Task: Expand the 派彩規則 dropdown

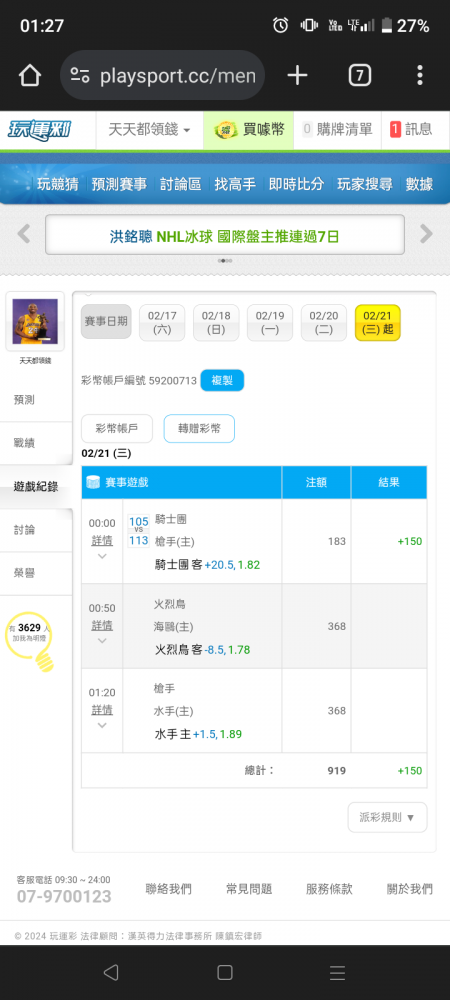Action: [388, 817]
